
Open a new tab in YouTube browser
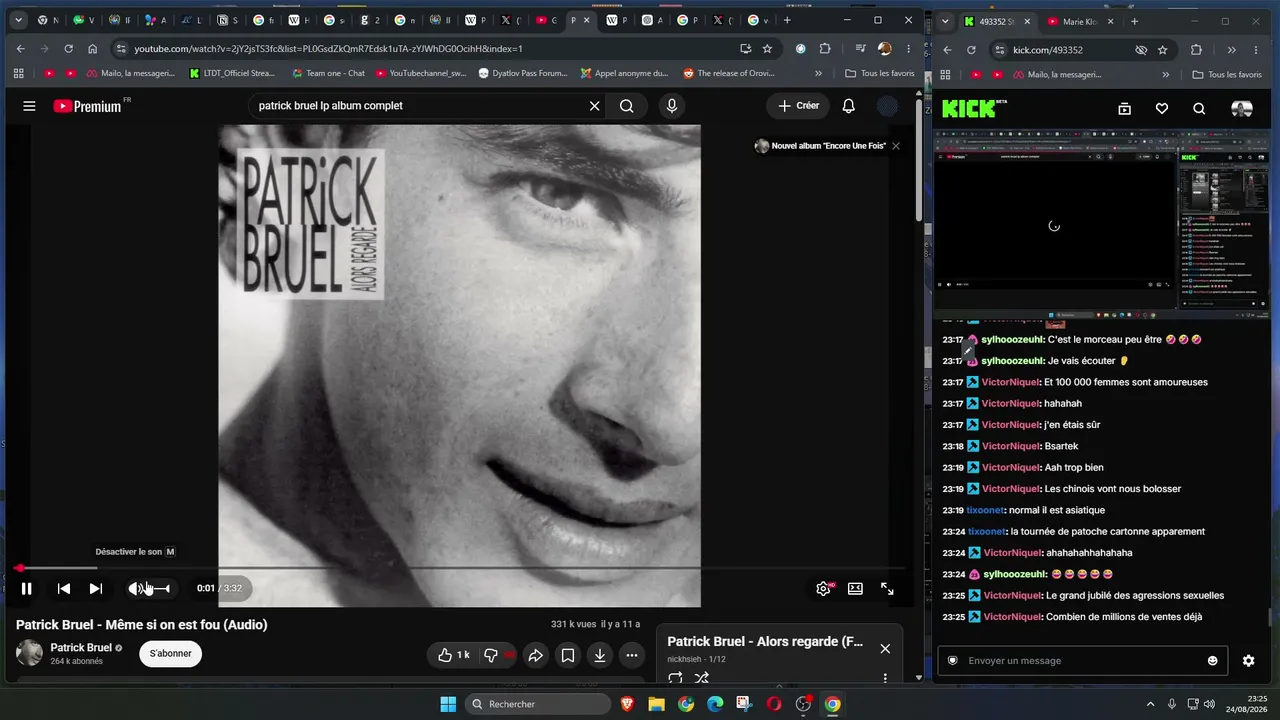pos(787,20)
